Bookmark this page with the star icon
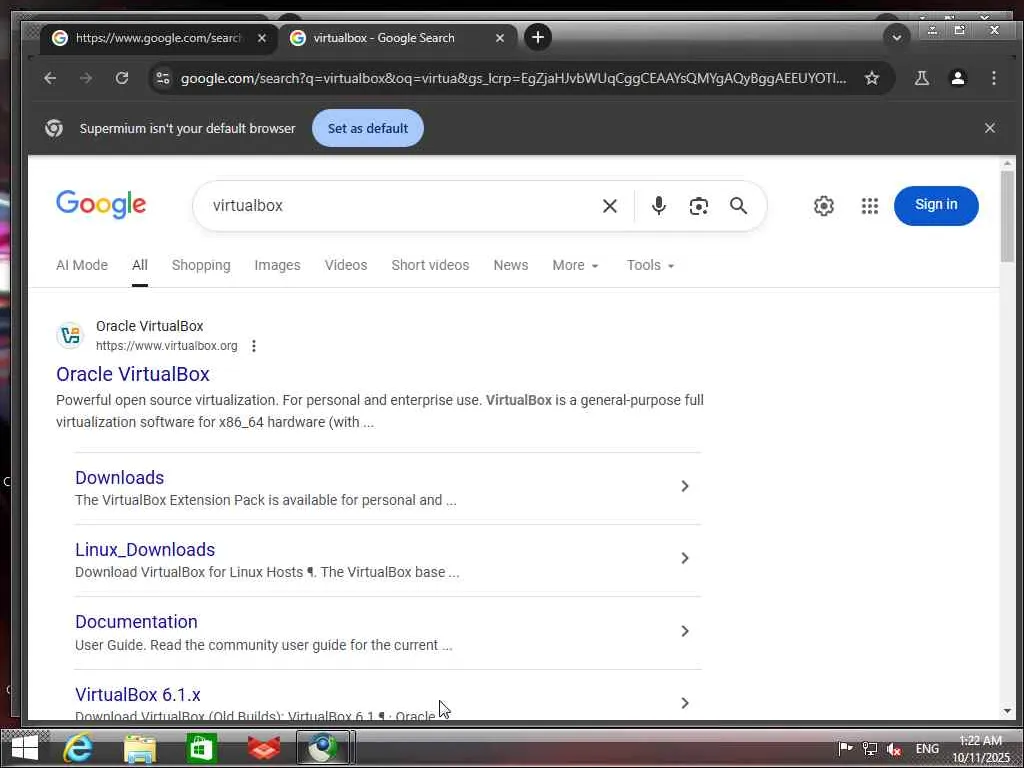The width and height of the screenshot is (1024, 768). click(x=872, y=78)
